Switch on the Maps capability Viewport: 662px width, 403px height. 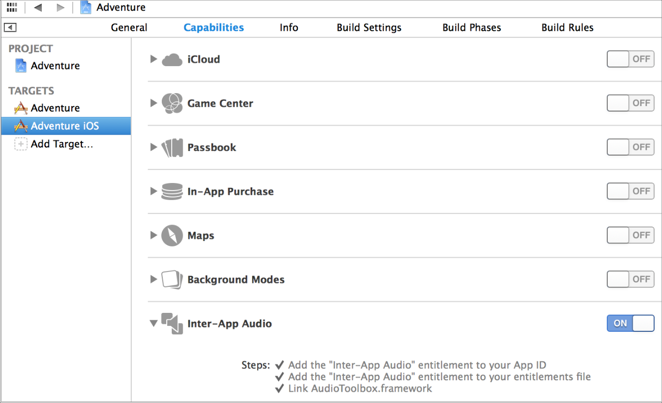(631, 235)
